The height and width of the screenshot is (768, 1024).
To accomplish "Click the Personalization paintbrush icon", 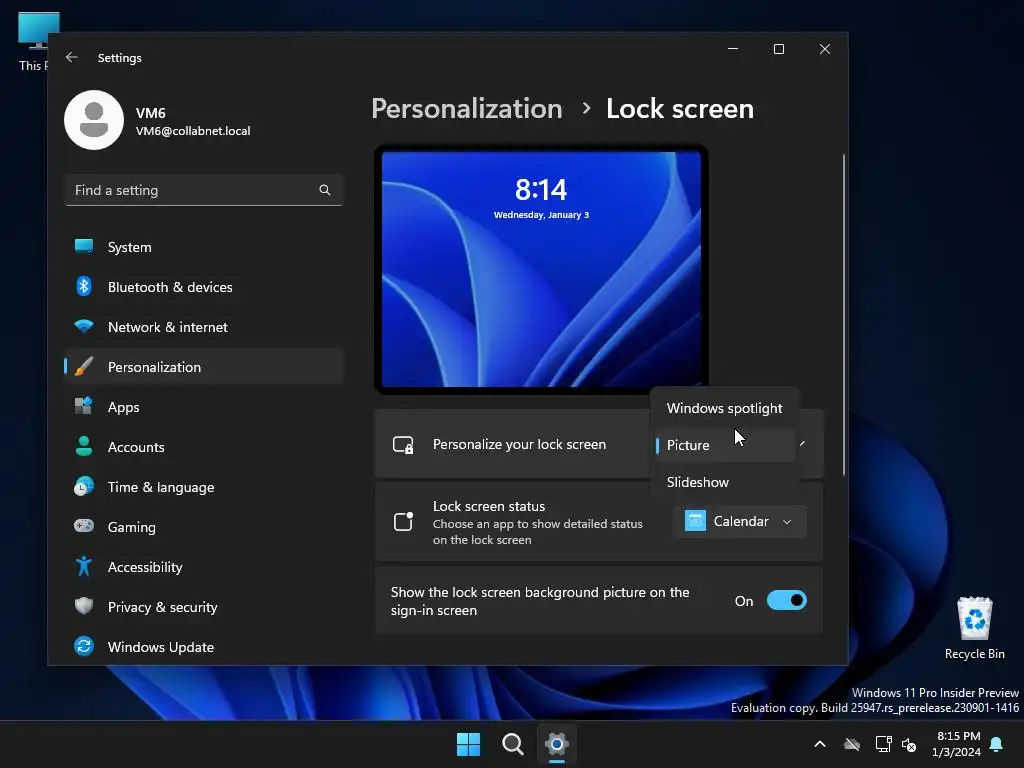I will (84, 366).
